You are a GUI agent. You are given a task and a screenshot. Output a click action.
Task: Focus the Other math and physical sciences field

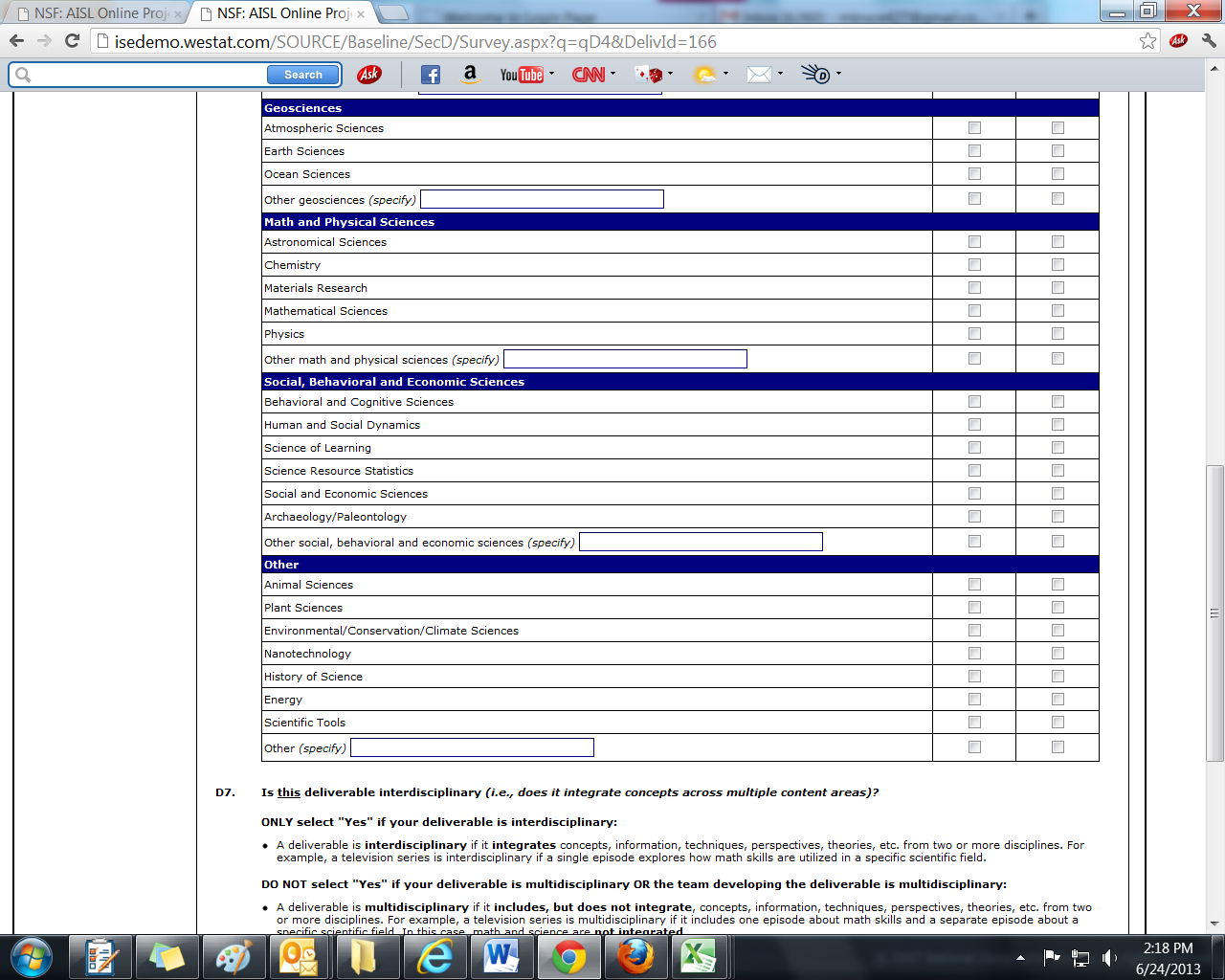click(x=625, y=359)
